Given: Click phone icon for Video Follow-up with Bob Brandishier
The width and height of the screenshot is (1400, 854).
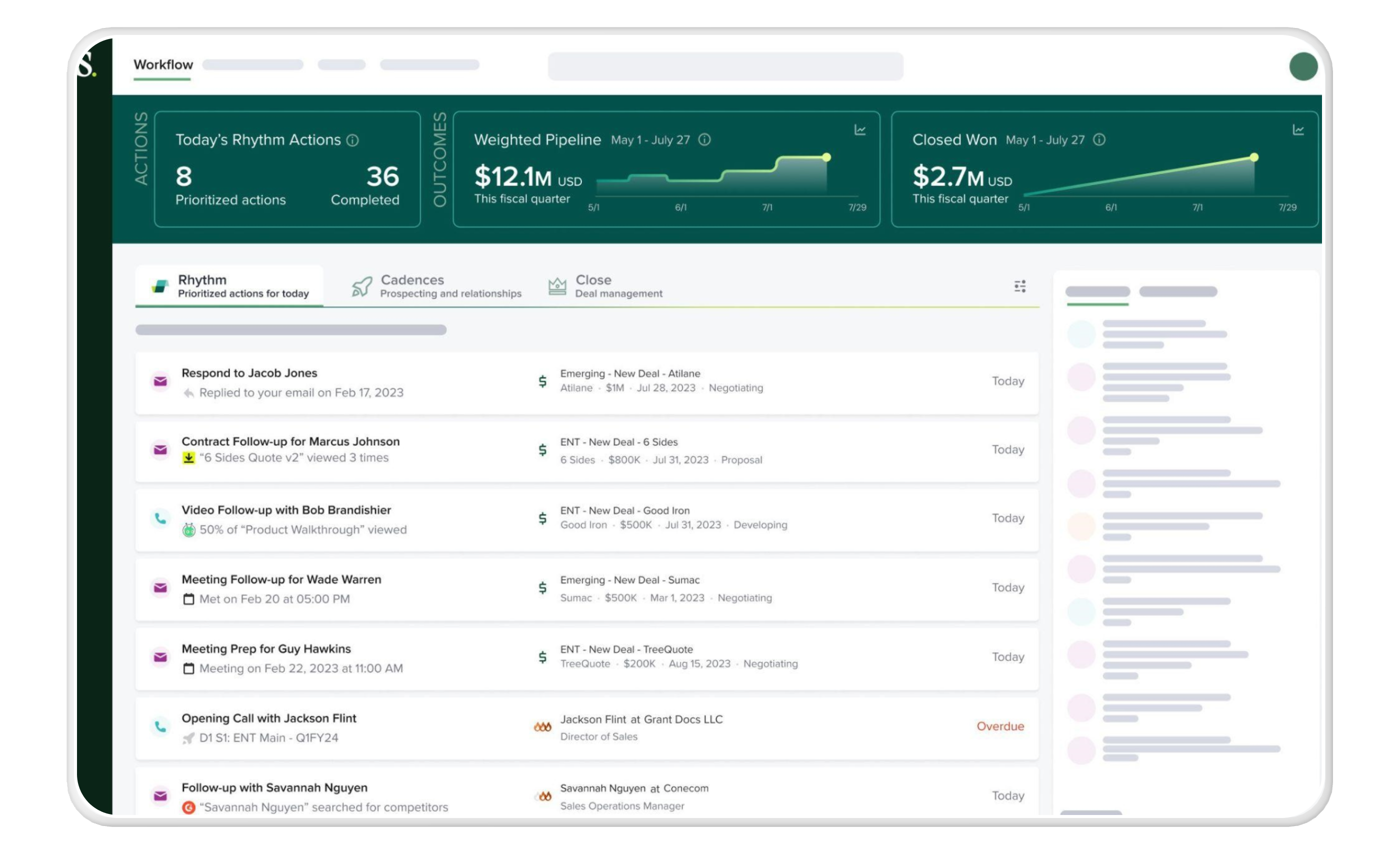Looking at the screenshot, I should pos(161,518).
